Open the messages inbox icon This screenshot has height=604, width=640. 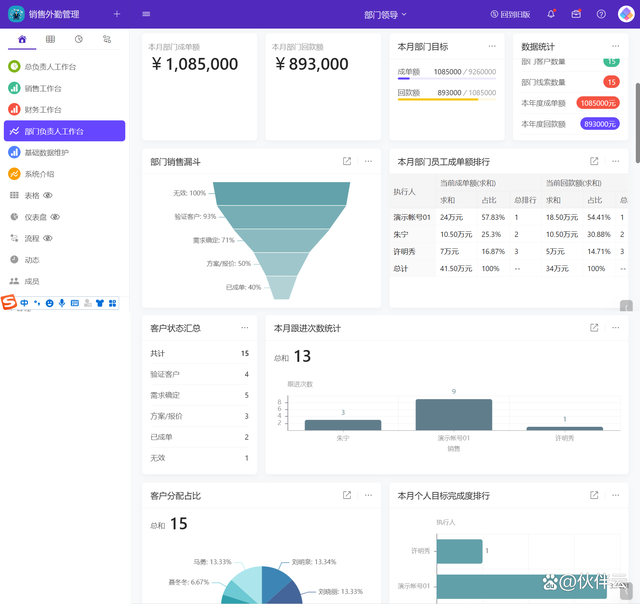pos(576,14)
